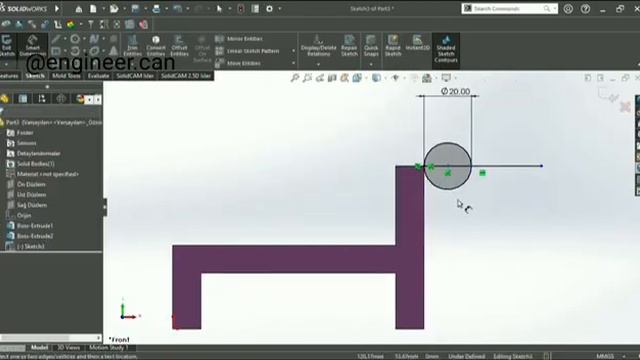Click the Exit Sketch tool
The image size is (640, 360).
point(6,45)
